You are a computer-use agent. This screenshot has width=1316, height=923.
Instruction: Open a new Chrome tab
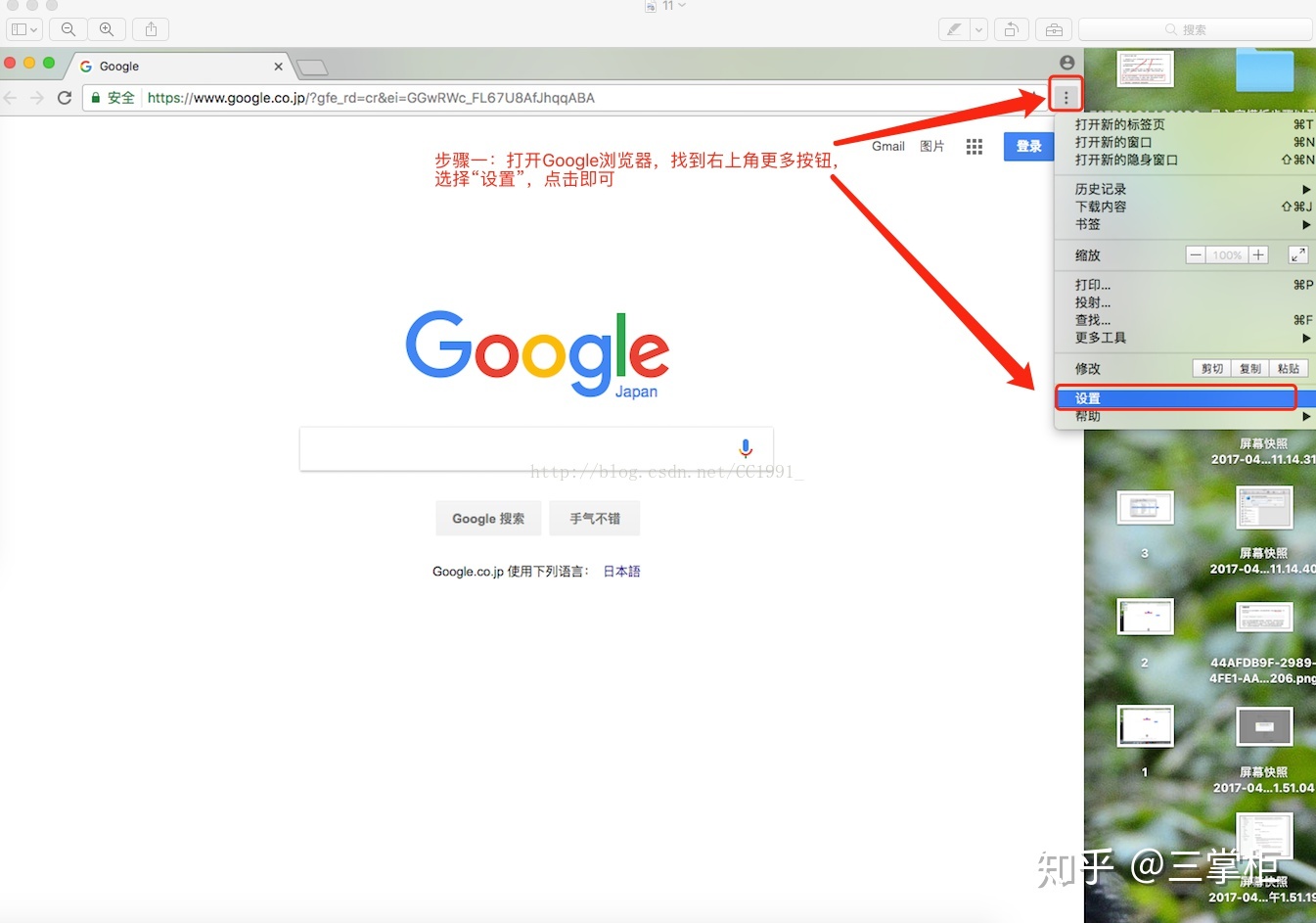[x=312, y=68]
